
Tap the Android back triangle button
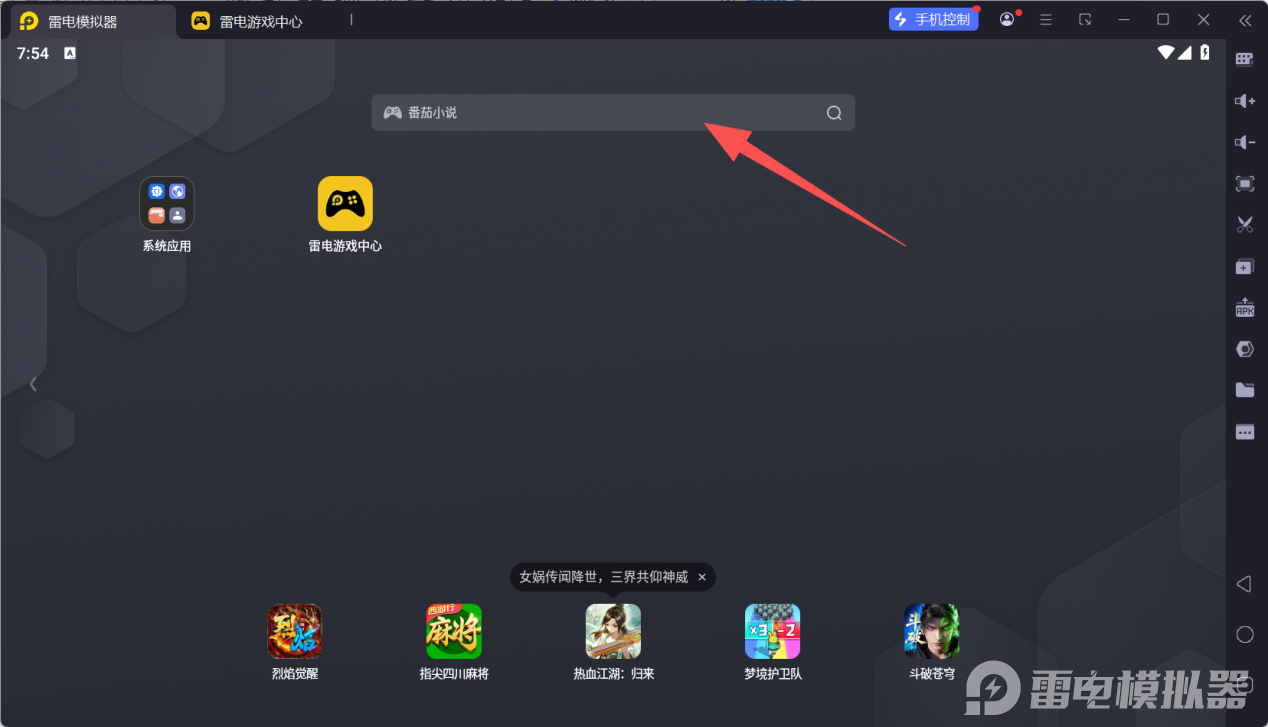click(x=1244, y=583)
